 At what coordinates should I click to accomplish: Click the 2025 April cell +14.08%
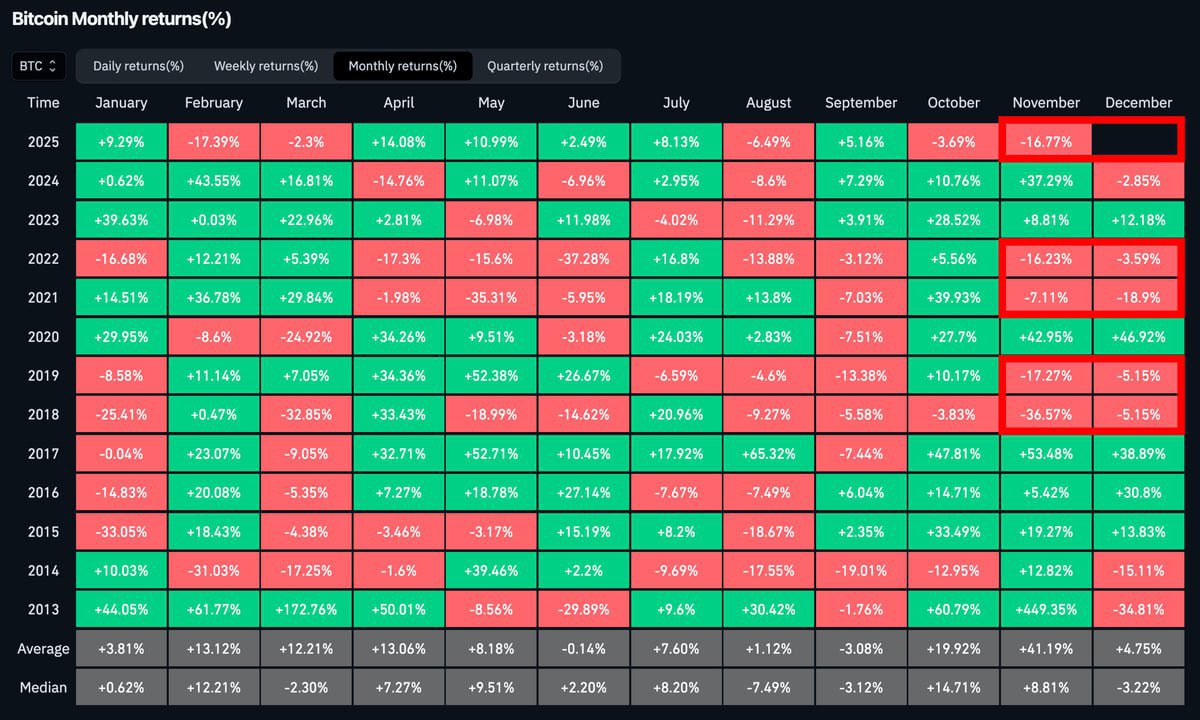click(399, 142)
